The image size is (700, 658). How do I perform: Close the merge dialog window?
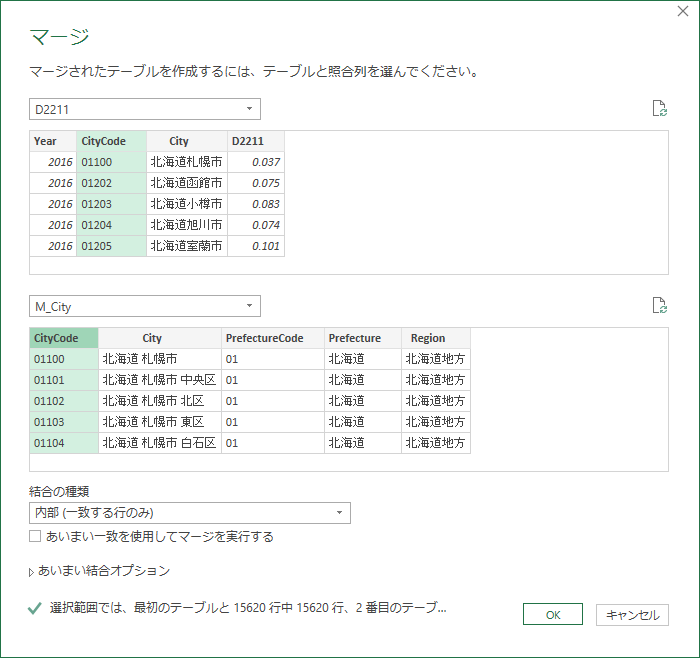682,14
